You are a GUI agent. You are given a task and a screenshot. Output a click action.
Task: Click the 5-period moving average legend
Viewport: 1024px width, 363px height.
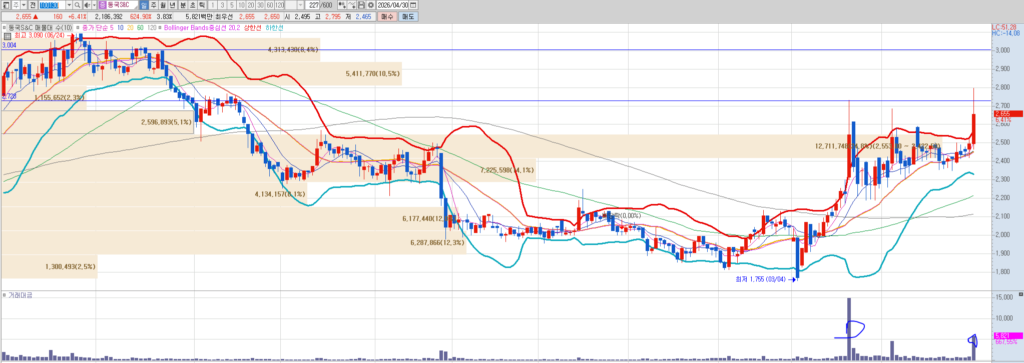[111, 27]
